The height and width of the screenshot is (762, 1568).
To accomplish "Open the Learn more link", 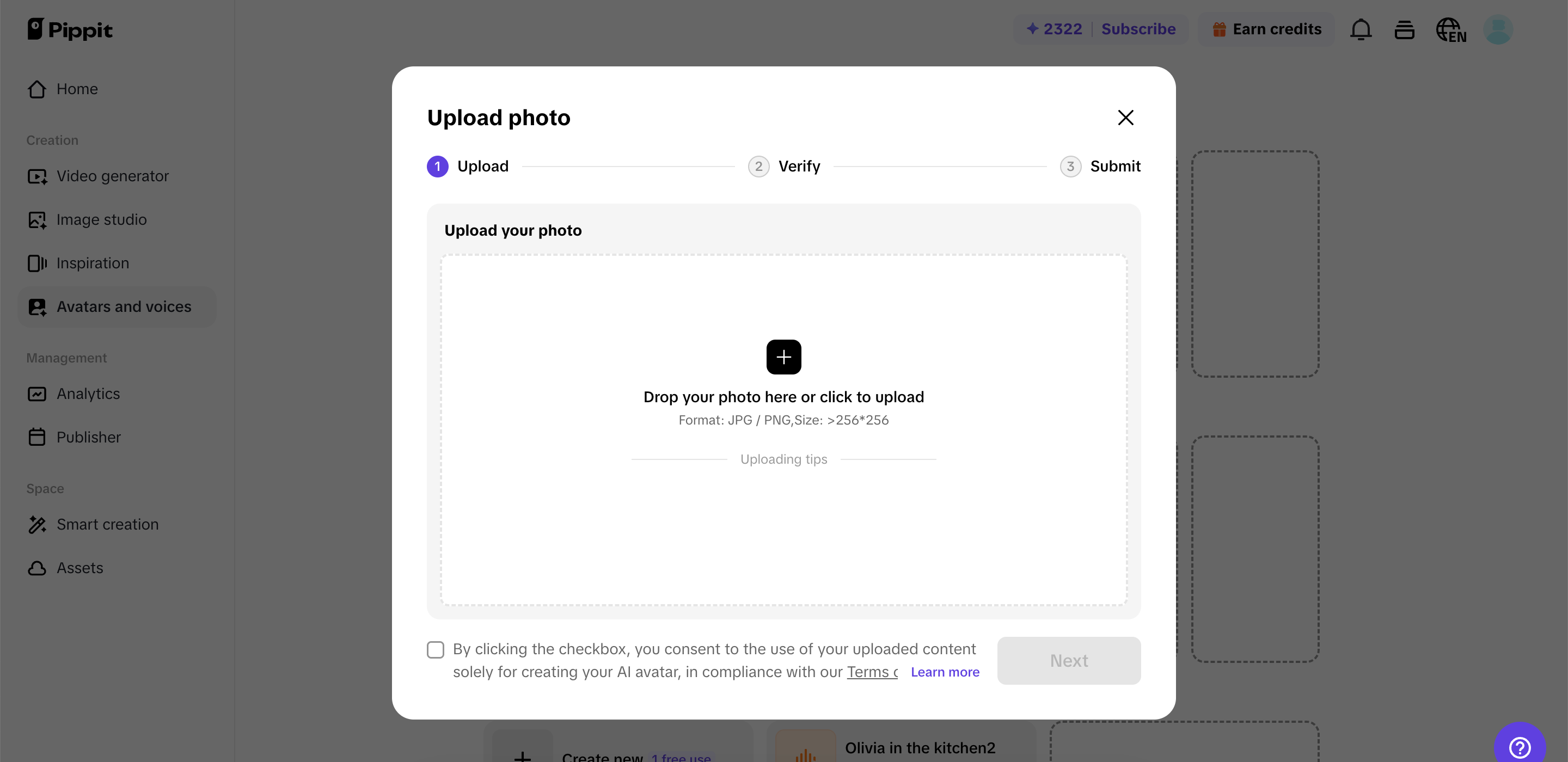I will click(945, 672).
